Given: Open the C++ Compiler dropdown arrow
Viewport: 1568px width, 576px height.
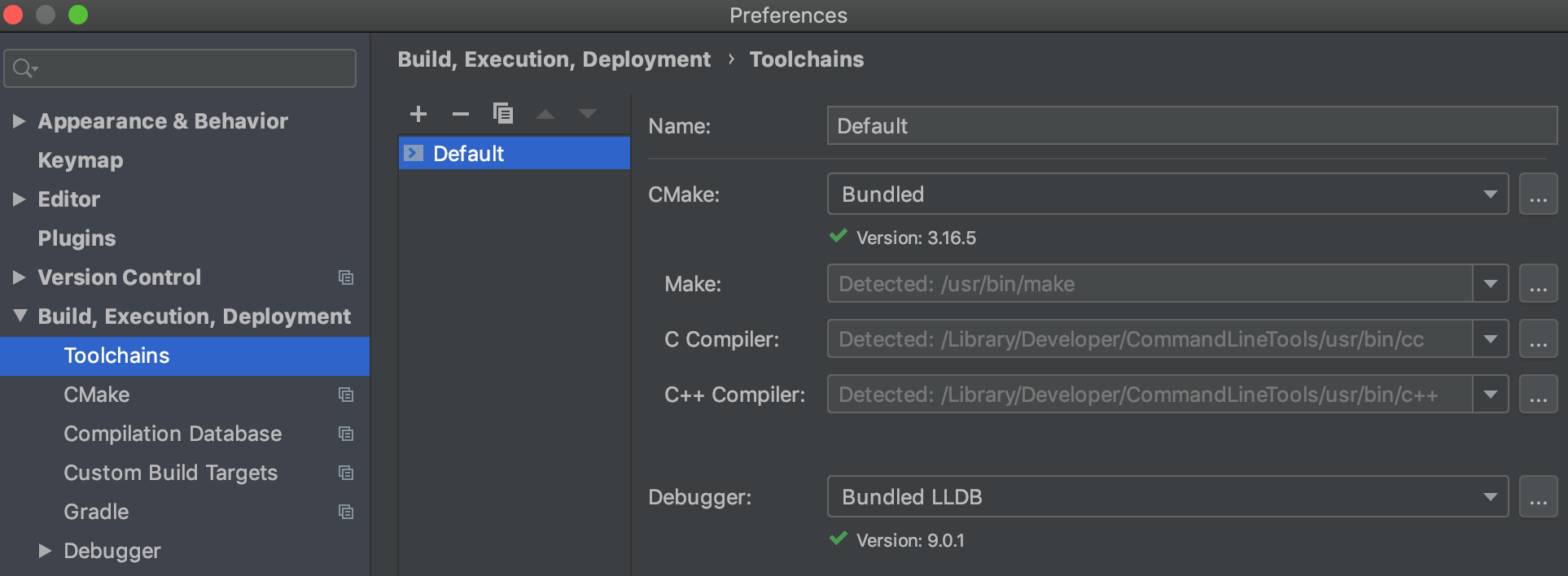Looking at the screenshot, I should (x=1491, y=395).
